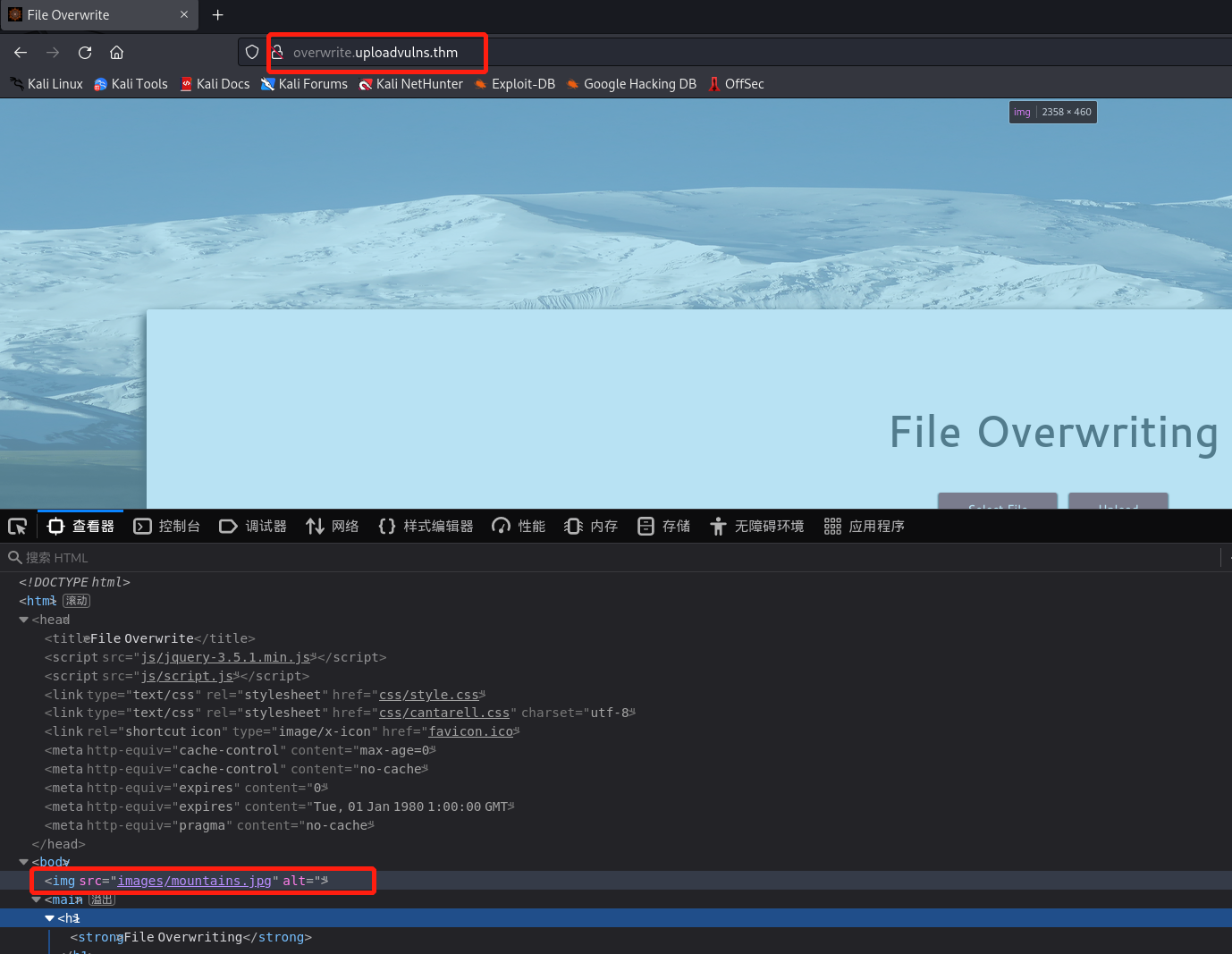The width and height of the screenshot is (1232, 954).
Task: Switch to the 网络 network tab
Action: (x=333, y=527)
